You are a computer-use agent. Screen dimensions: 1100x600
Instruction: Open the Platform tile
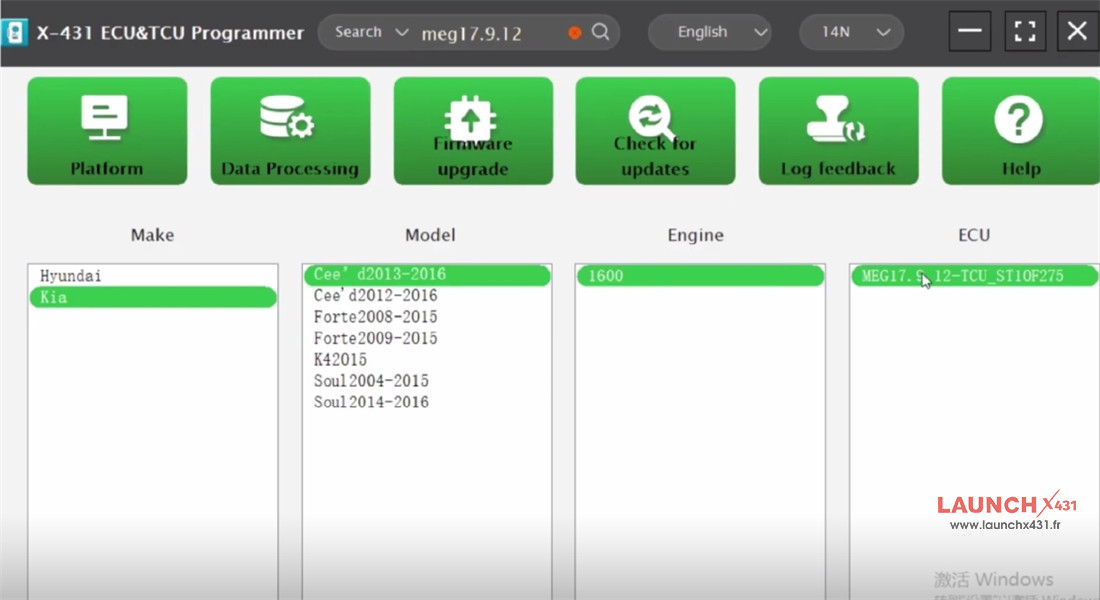[x=107, y=131]
